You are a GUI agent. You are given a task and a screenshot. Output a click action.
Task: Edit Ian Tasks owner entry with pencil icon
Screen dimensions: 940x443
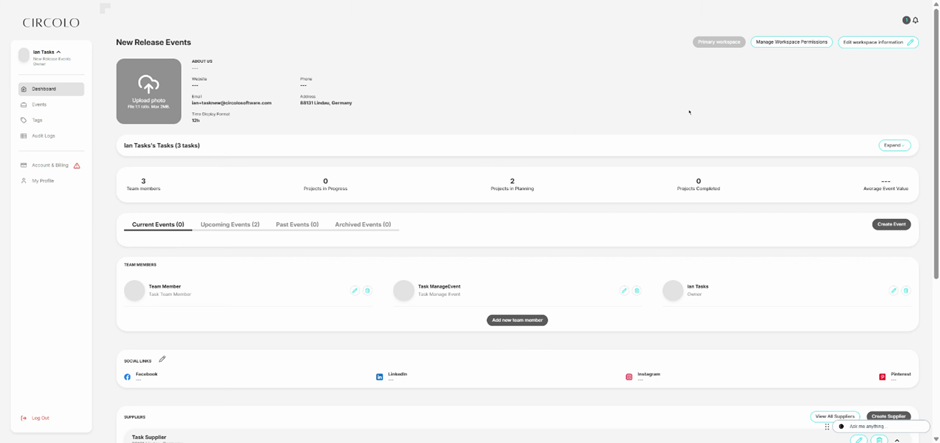893,291
